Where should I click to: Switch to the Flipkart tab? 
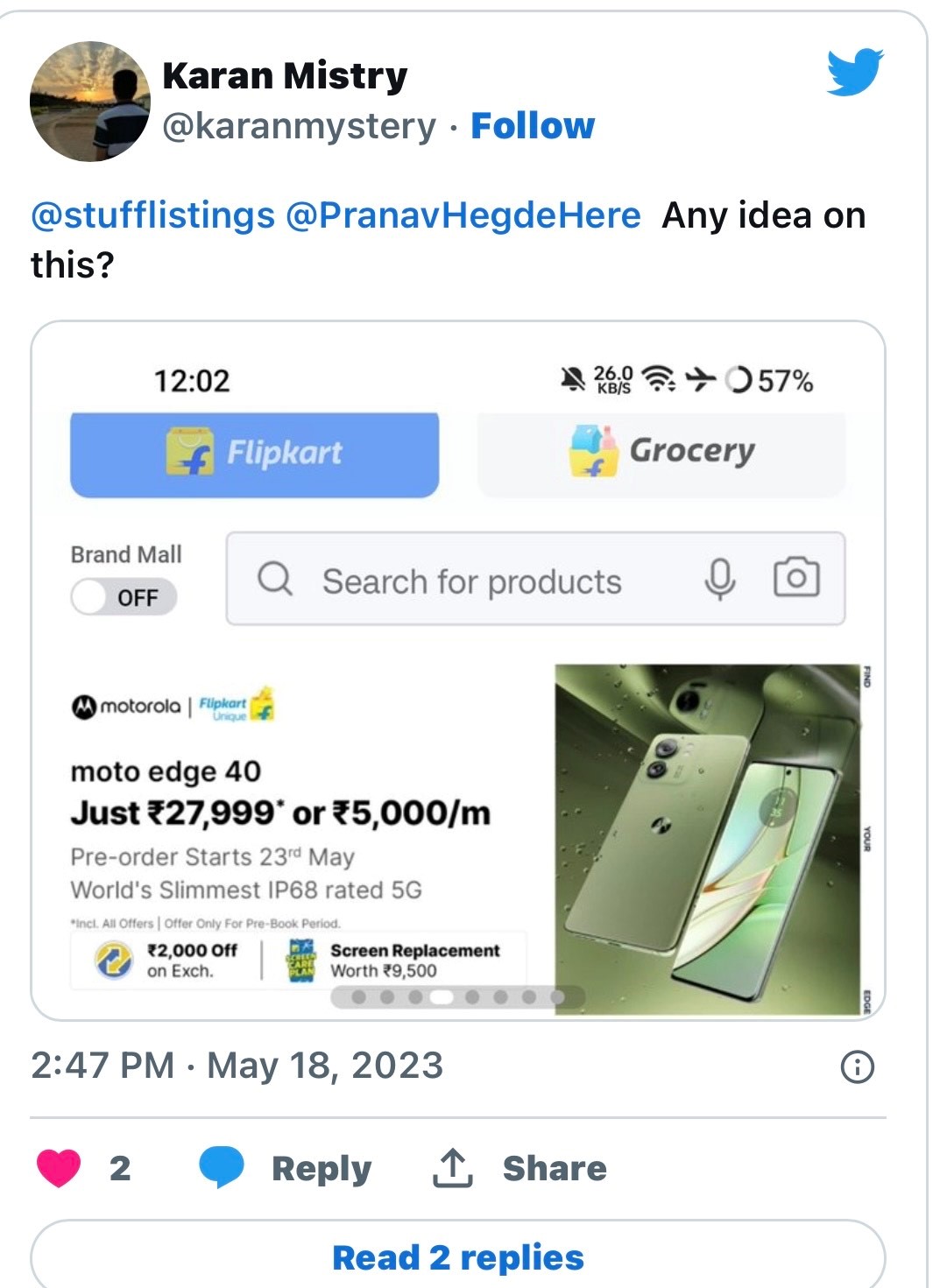tap(254, 454)
